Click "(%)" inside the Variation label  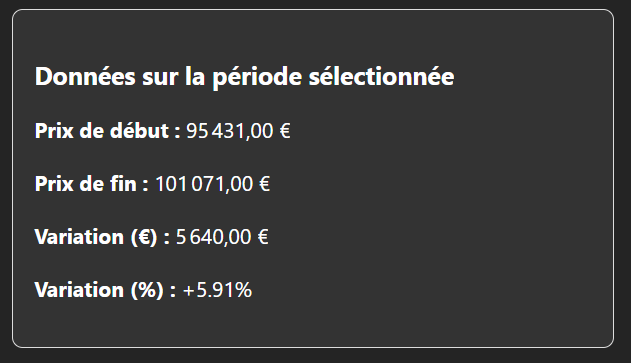click(147, 290)
